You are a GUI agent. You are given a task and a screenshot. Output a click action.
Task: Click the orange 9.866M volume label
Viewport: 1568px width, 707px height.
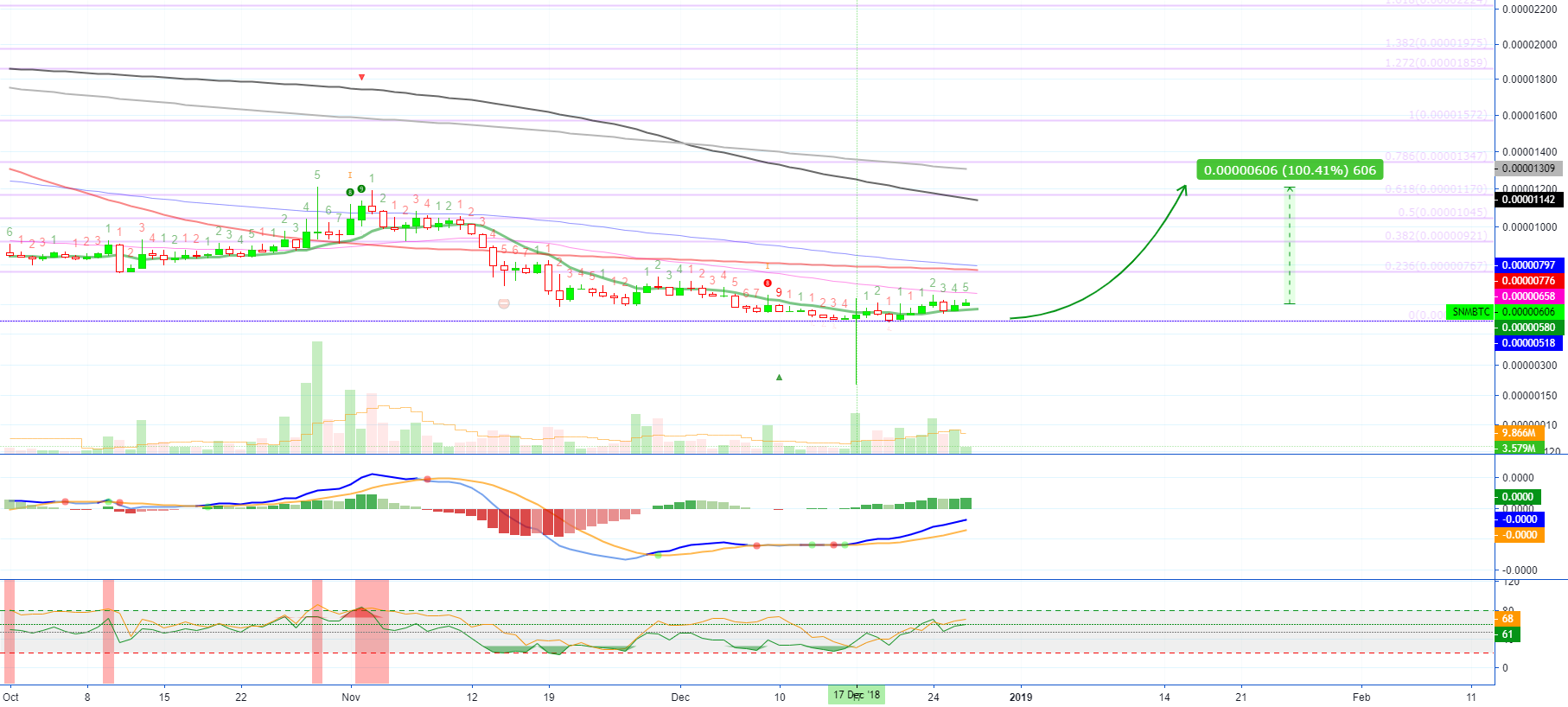(x=1519, y=433)
